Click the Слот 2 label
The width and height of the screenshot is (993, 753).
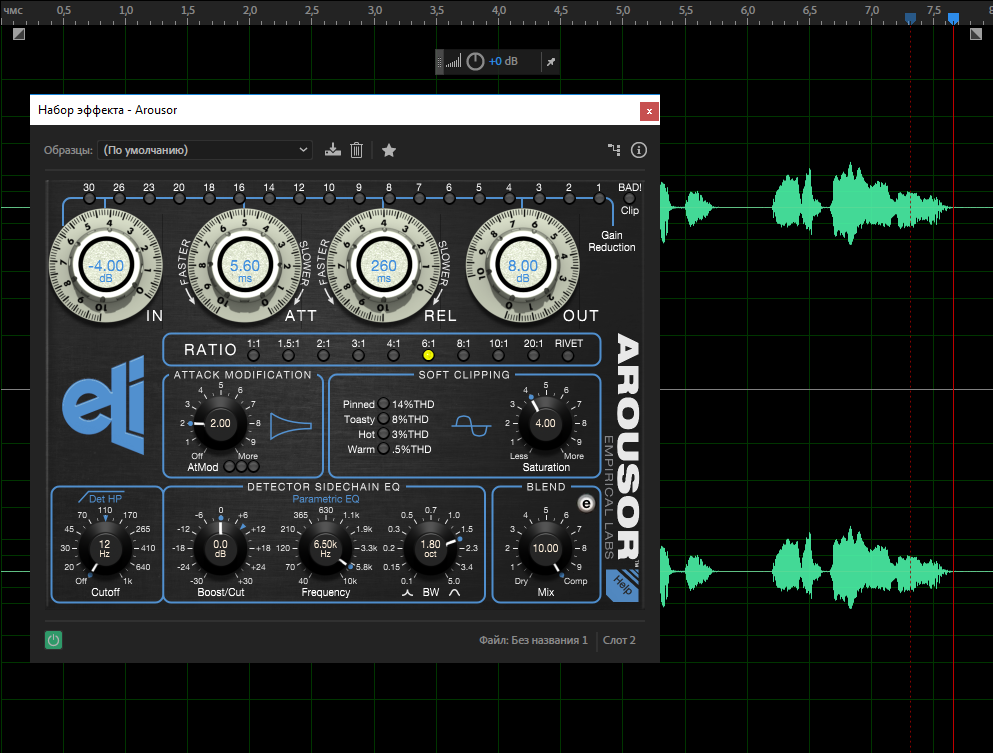coord(619,640)
